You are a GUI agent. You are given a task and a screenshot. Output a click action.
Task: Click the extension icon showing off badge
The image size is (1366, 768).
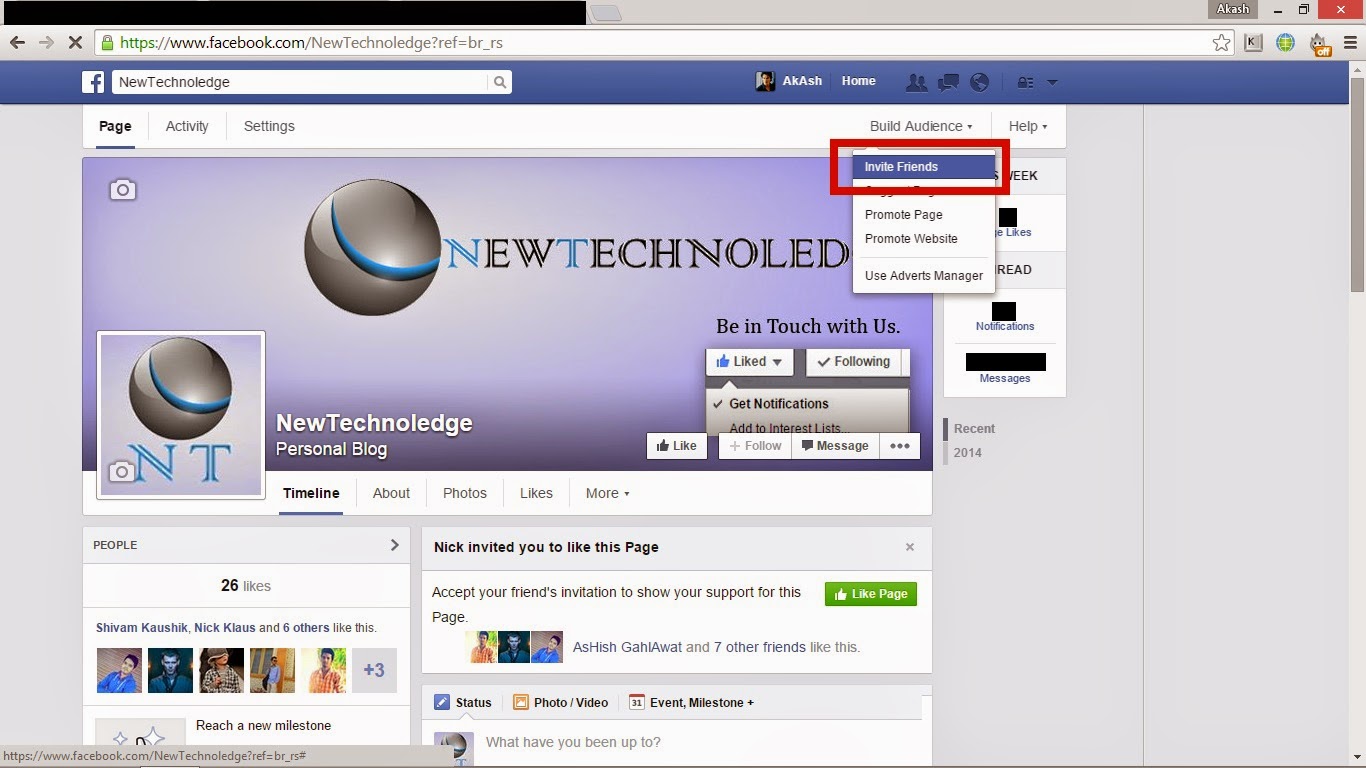1319,44
